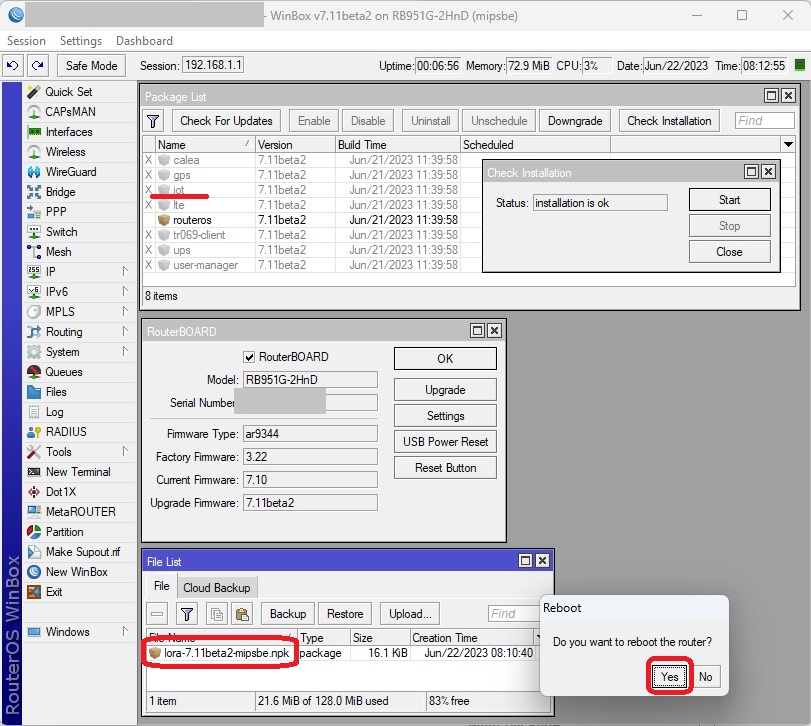Screen dimensions: 811x726
Task: Confirm reboot by clicking Yes
Action: click(669, 677)
